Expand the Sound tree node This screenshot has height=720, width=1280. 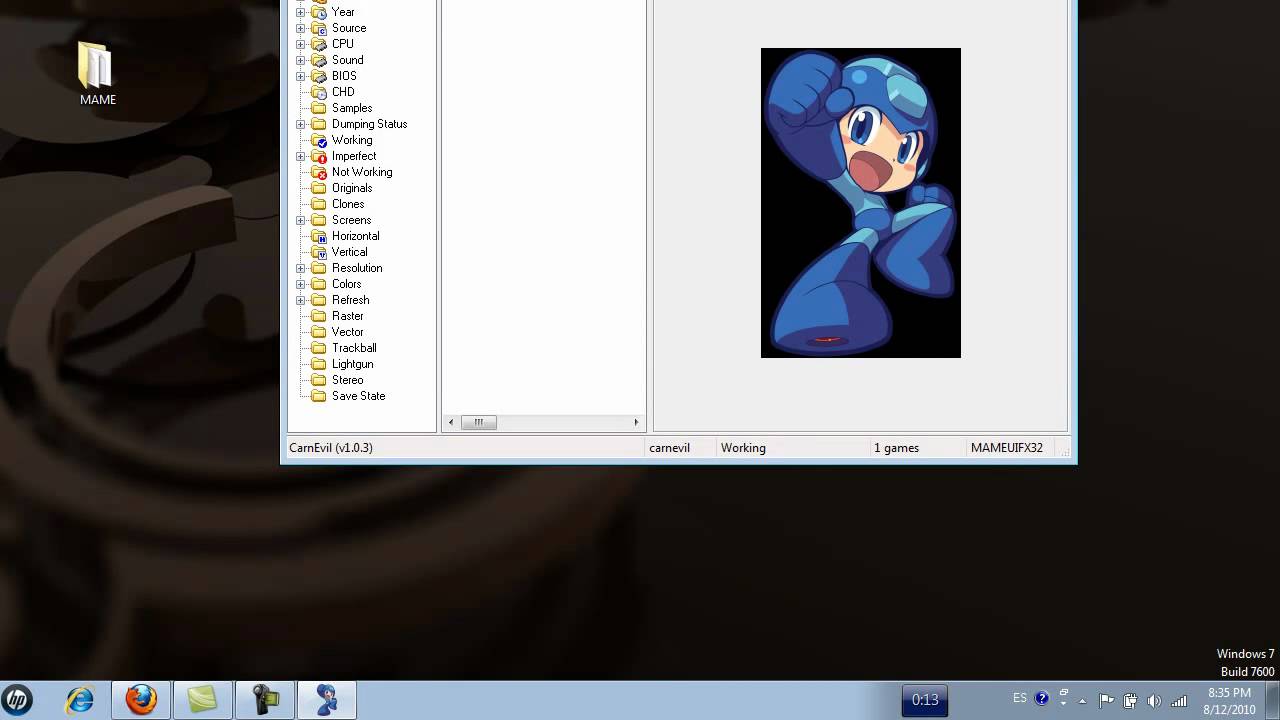[300, 60]
